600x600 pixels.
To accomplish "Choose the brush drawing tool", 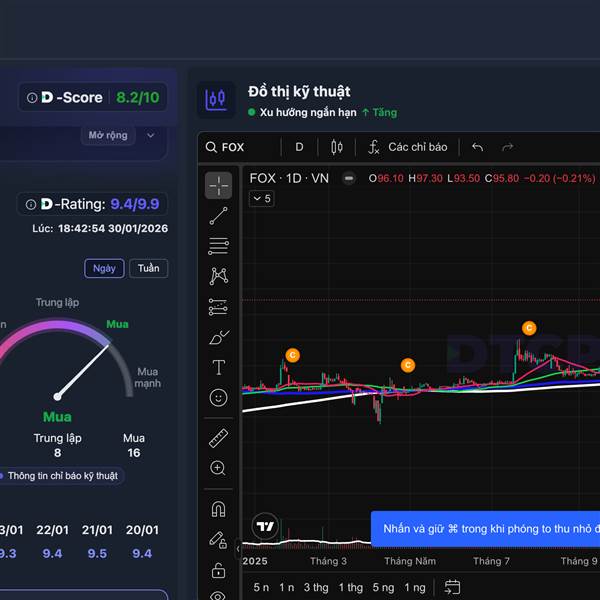I will 218,338.
